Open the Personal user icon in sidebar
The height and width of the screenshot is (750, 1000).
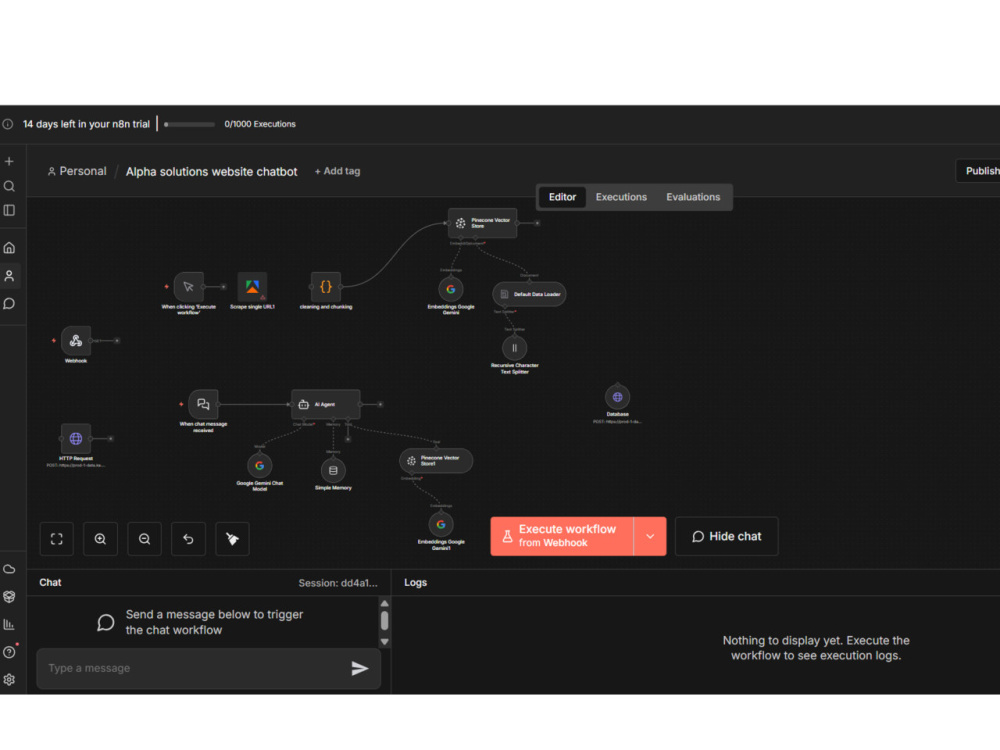pos(10,276)
